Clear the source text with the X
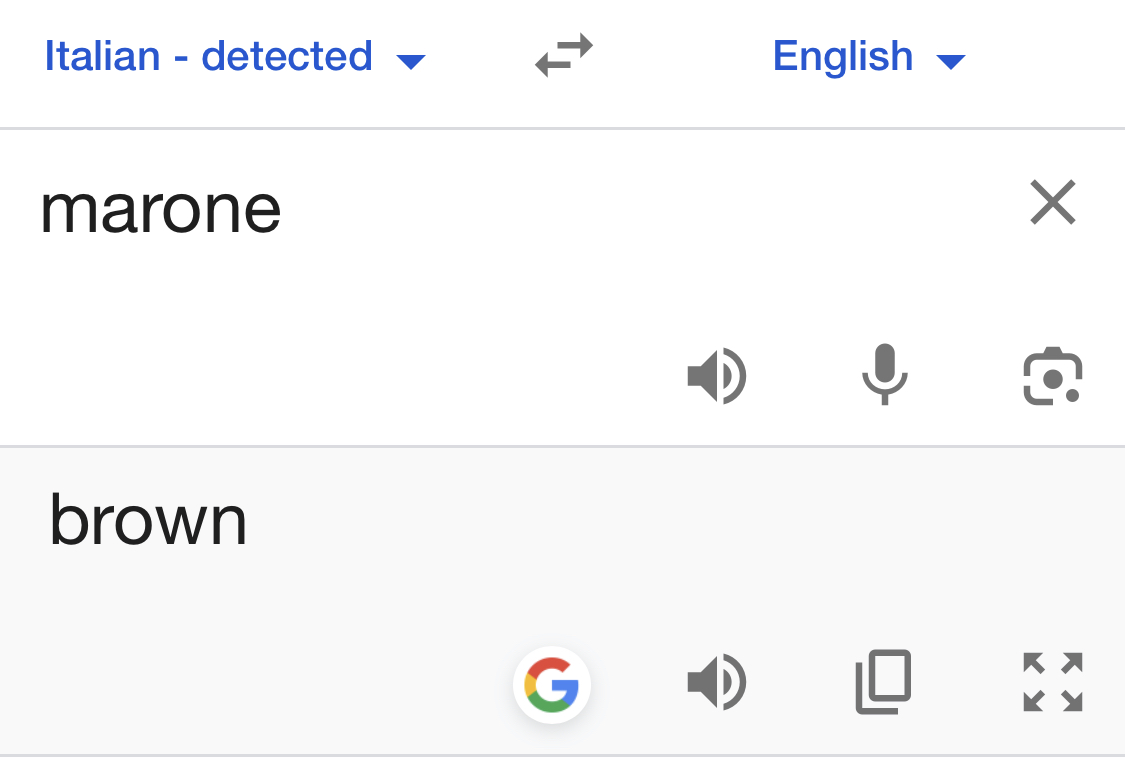This screenshot has width=1125, height=766. pyautogui.click(x=1052, y=203)
